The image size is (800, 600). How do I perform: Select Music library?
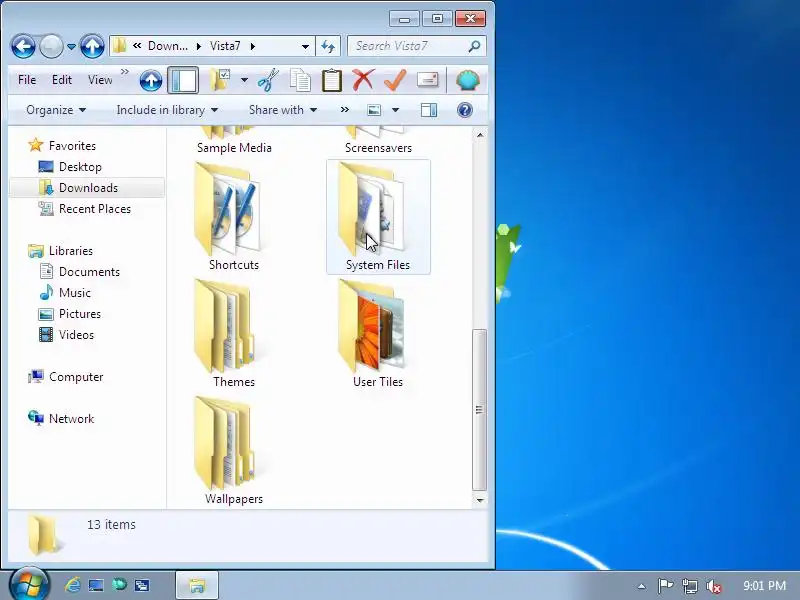[x=74, y=293]
